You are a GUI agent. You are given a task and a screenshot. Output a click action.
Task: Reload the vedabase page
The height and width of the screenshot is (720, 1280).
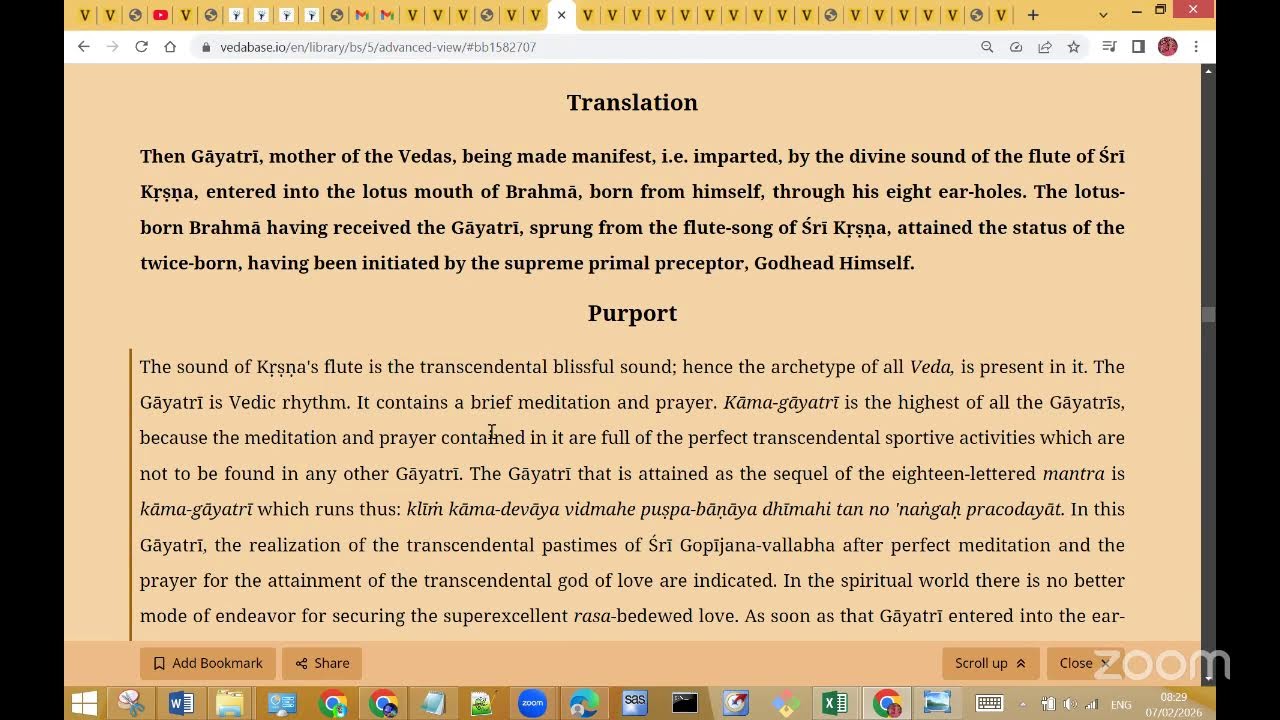point(141,47)
